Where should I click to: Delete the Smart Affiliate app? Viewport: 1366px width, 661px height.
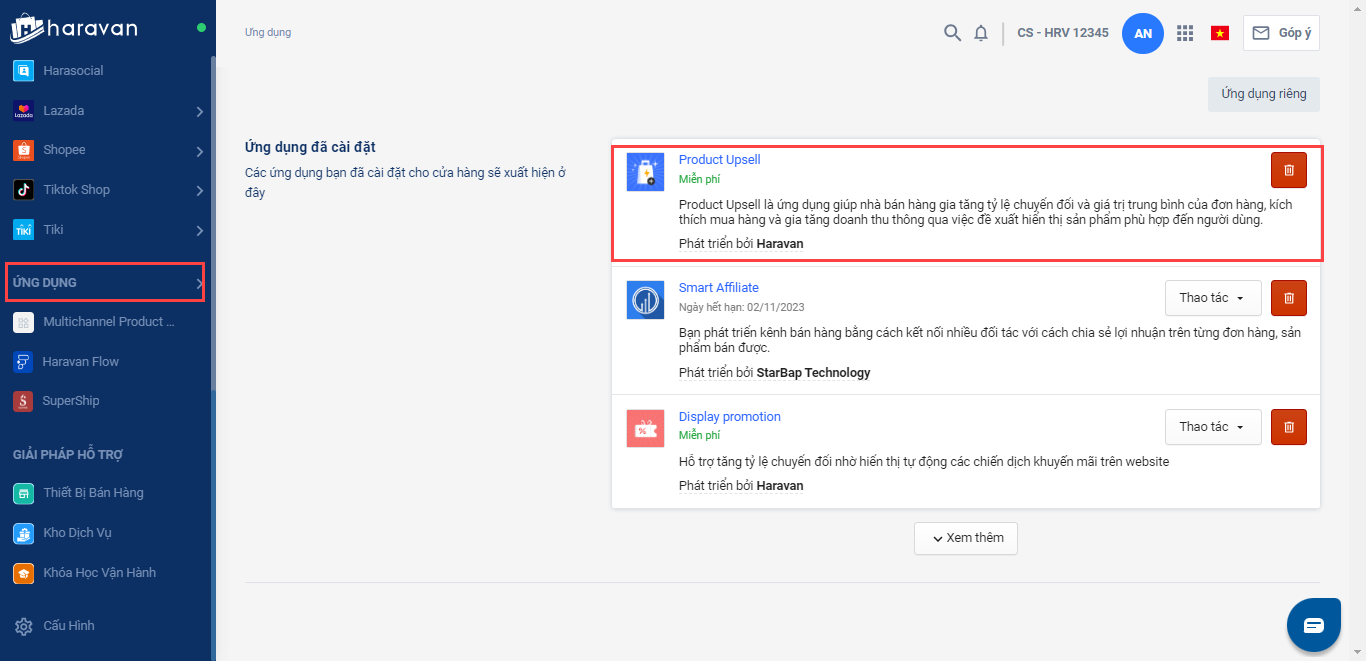pos(1288,298)
